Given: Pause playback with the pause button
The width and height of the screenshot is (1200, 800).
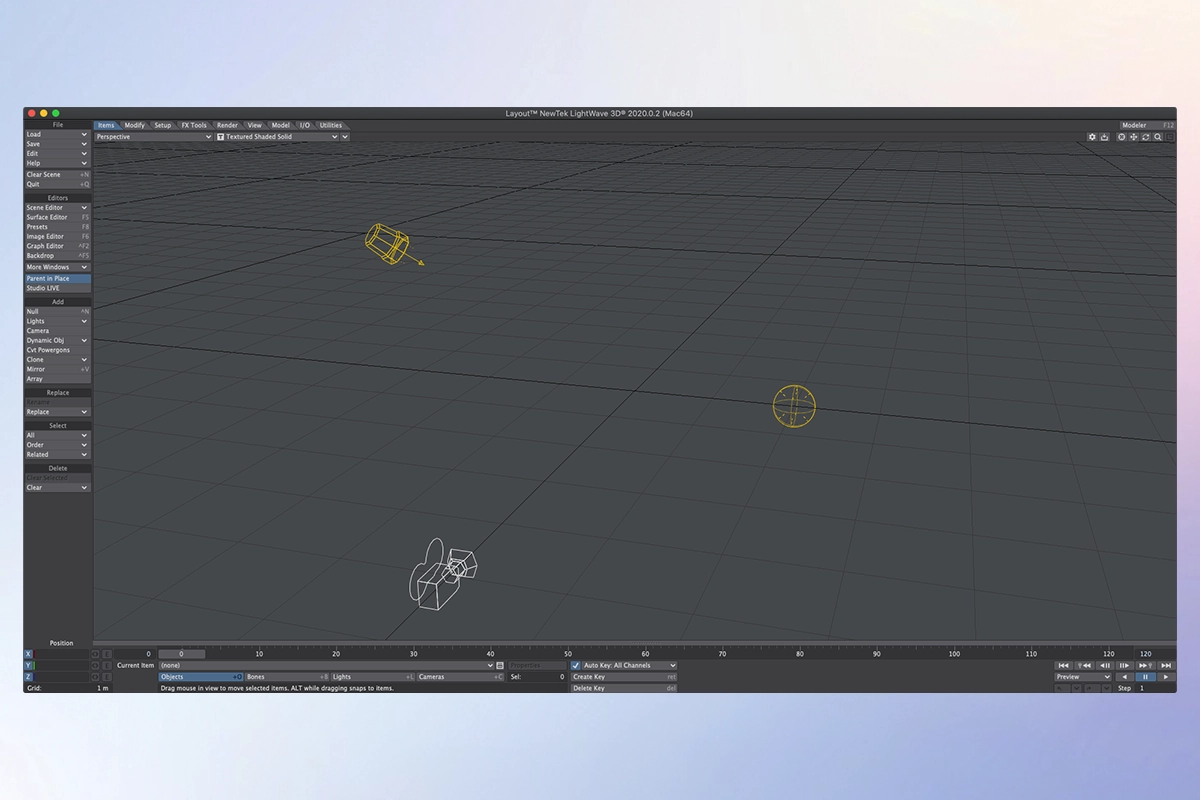Looking at the screenshot, I should (x=1146, y=677).
